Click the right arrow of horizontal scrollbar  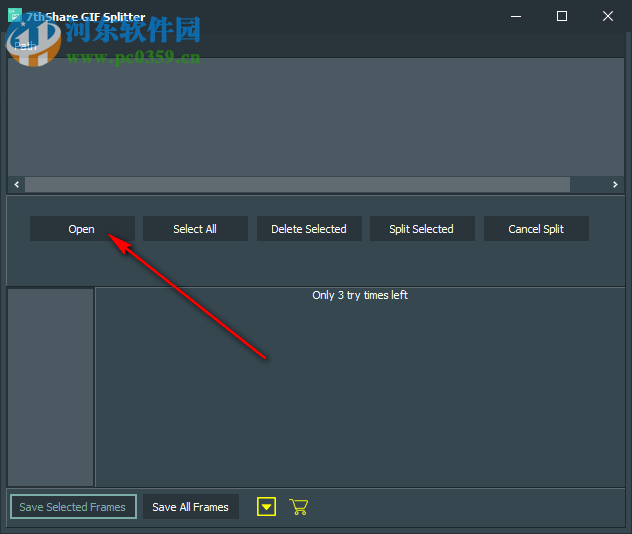coord(615,185)
